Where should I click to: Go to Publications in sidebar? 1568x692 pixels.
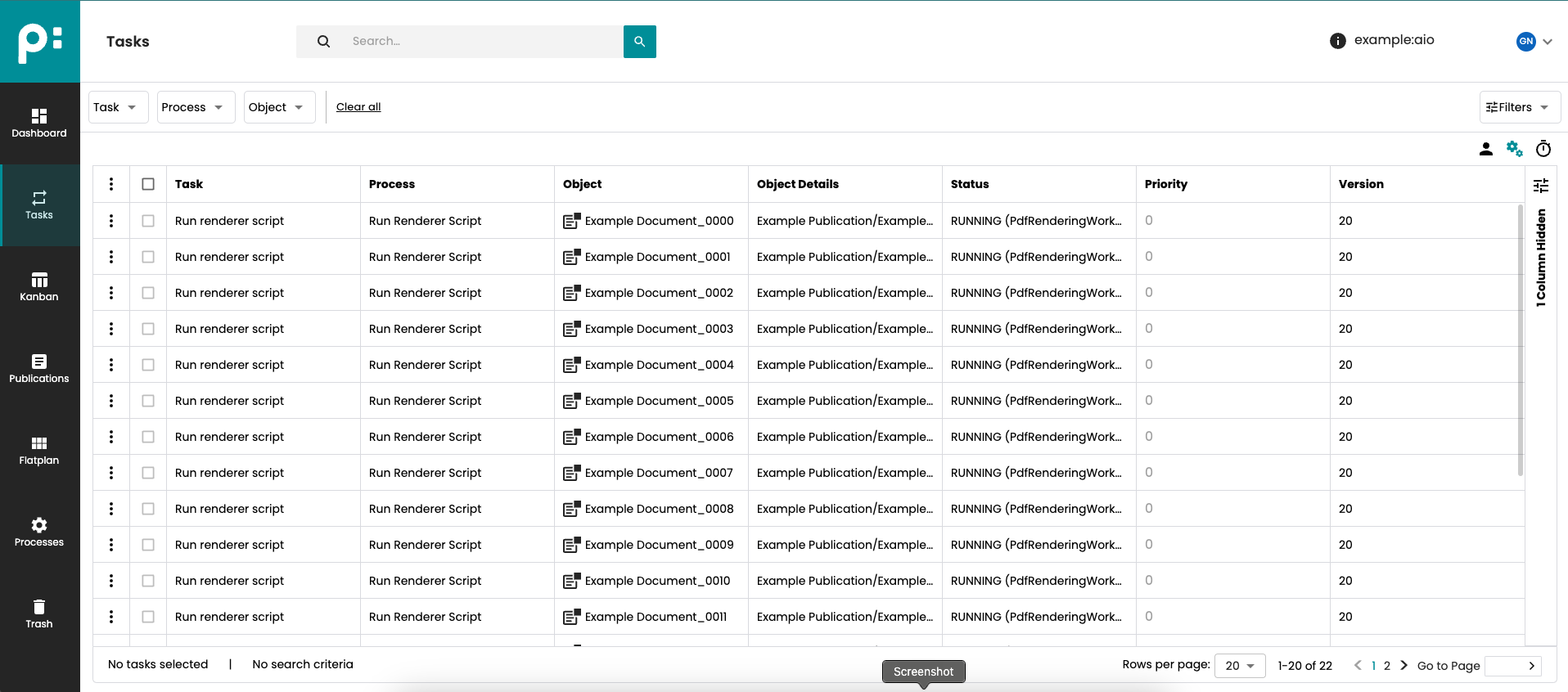pyautogui.click(x=39, y=369)
